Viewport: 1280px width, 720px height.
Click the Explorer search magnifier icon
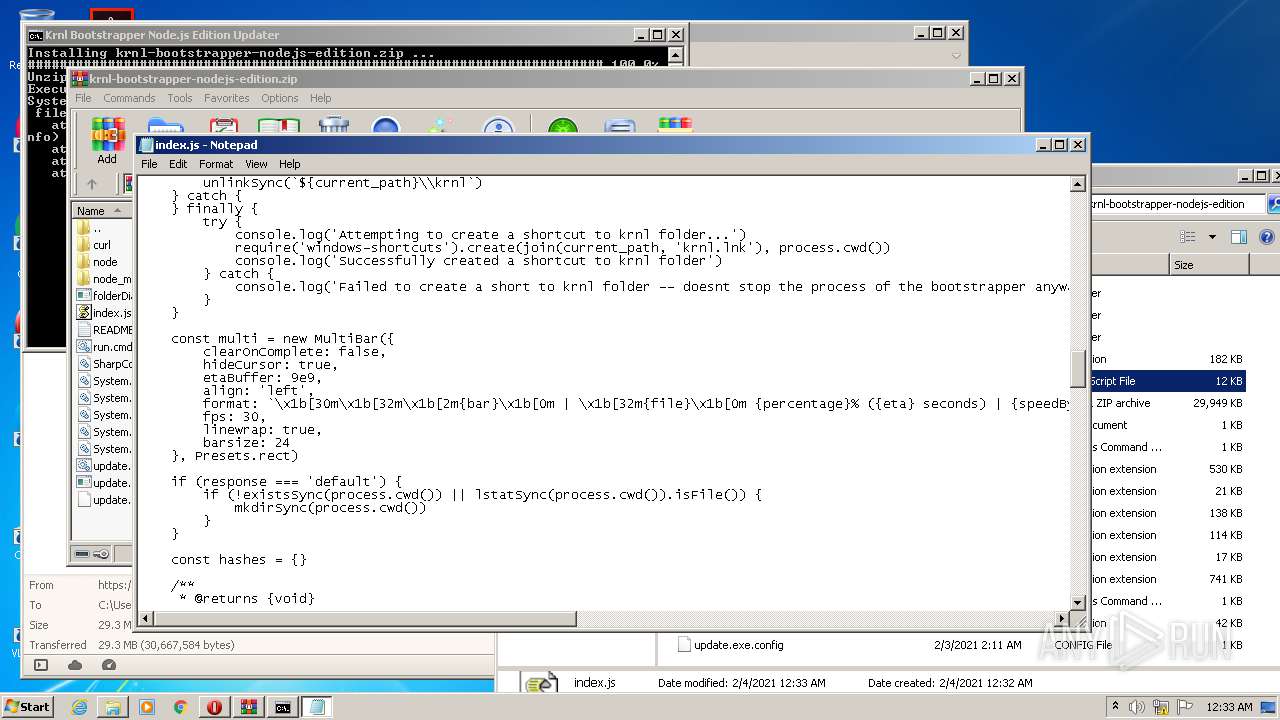1274,204
